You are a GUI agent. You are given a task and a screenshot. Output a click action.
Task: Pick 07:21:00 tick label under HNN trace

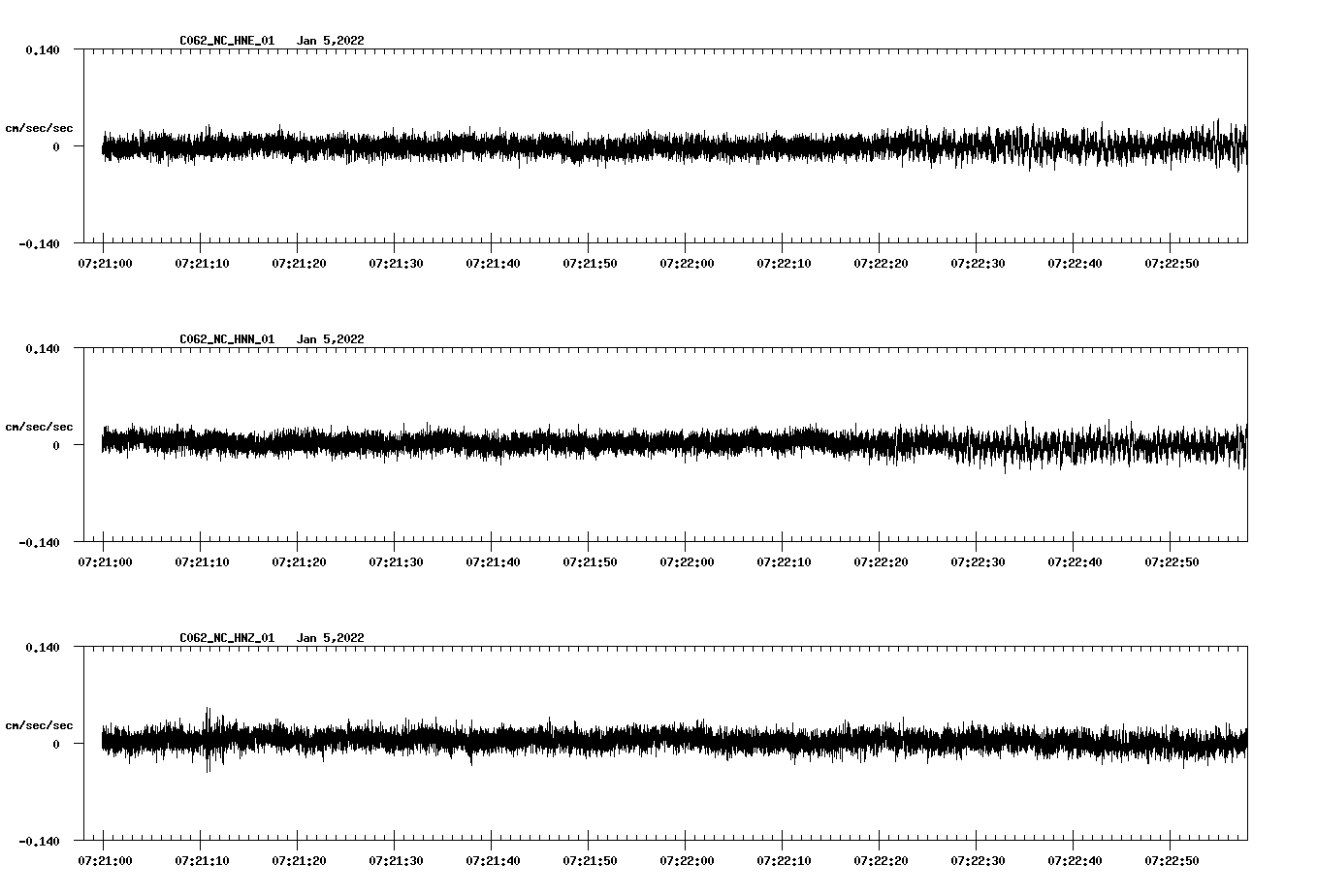coord(105,561)
